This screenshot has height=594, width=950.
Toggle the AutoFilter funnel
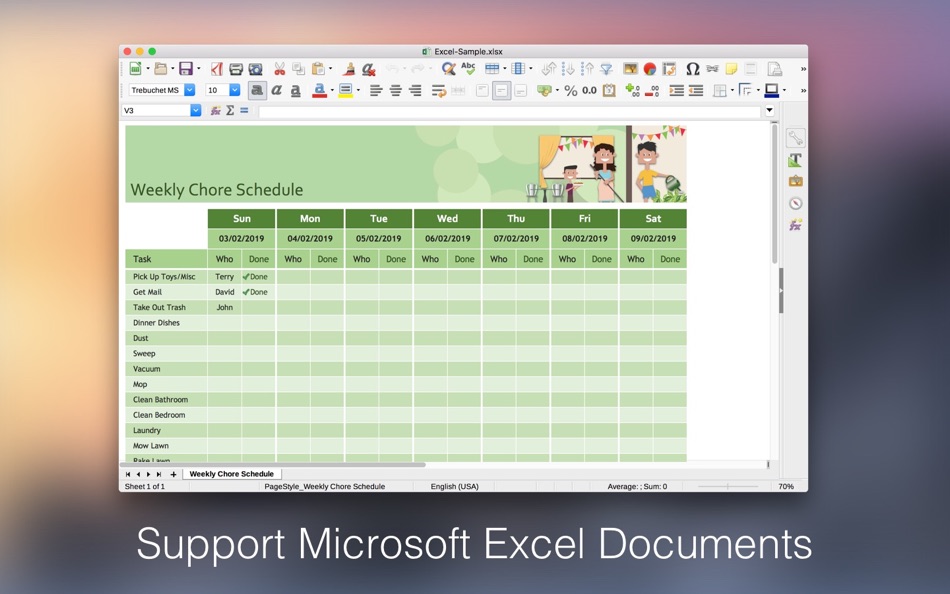pos(606,68)
